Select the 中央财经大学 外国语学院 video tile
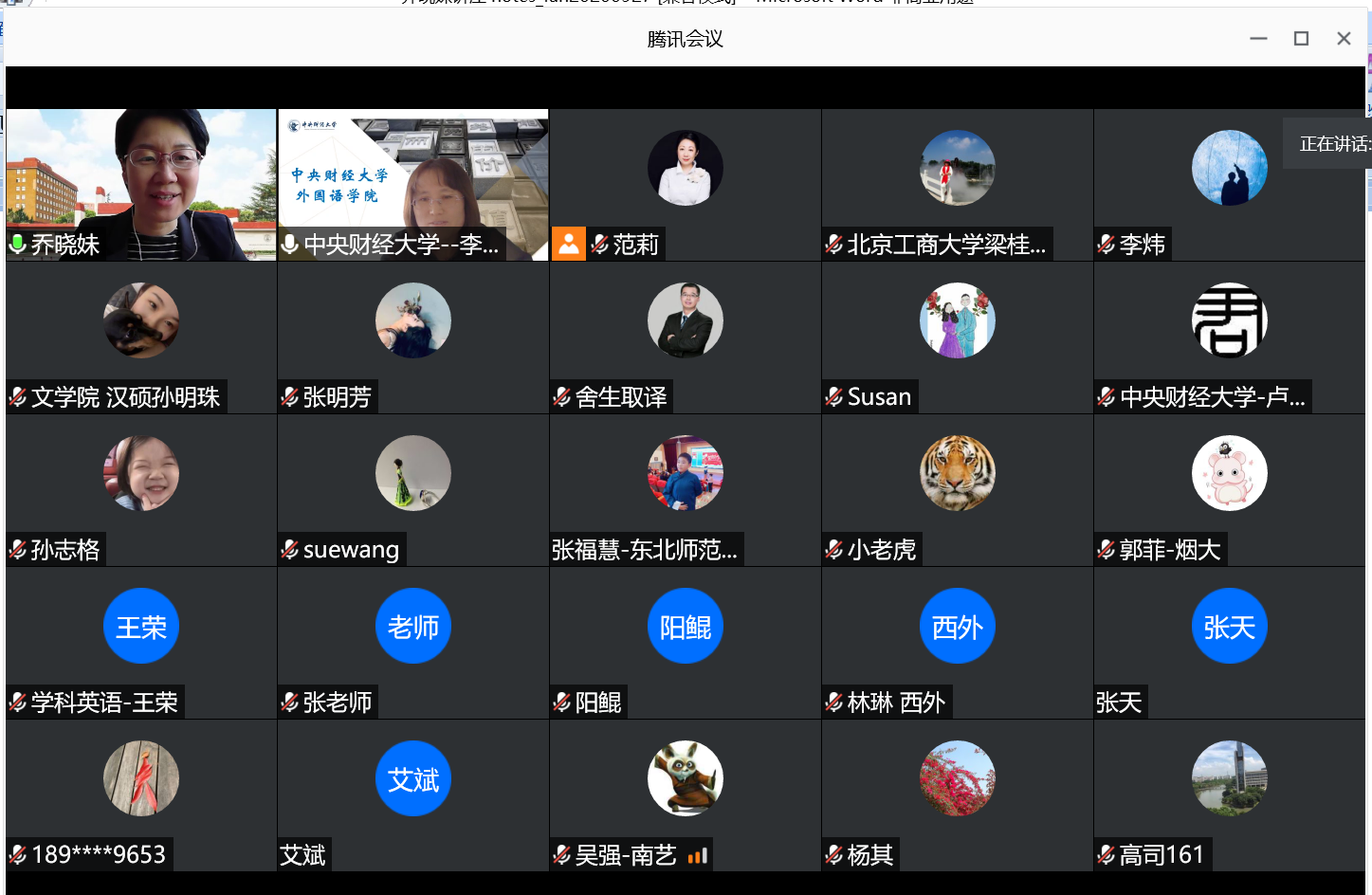The image size is (1372, 895). 413,185
